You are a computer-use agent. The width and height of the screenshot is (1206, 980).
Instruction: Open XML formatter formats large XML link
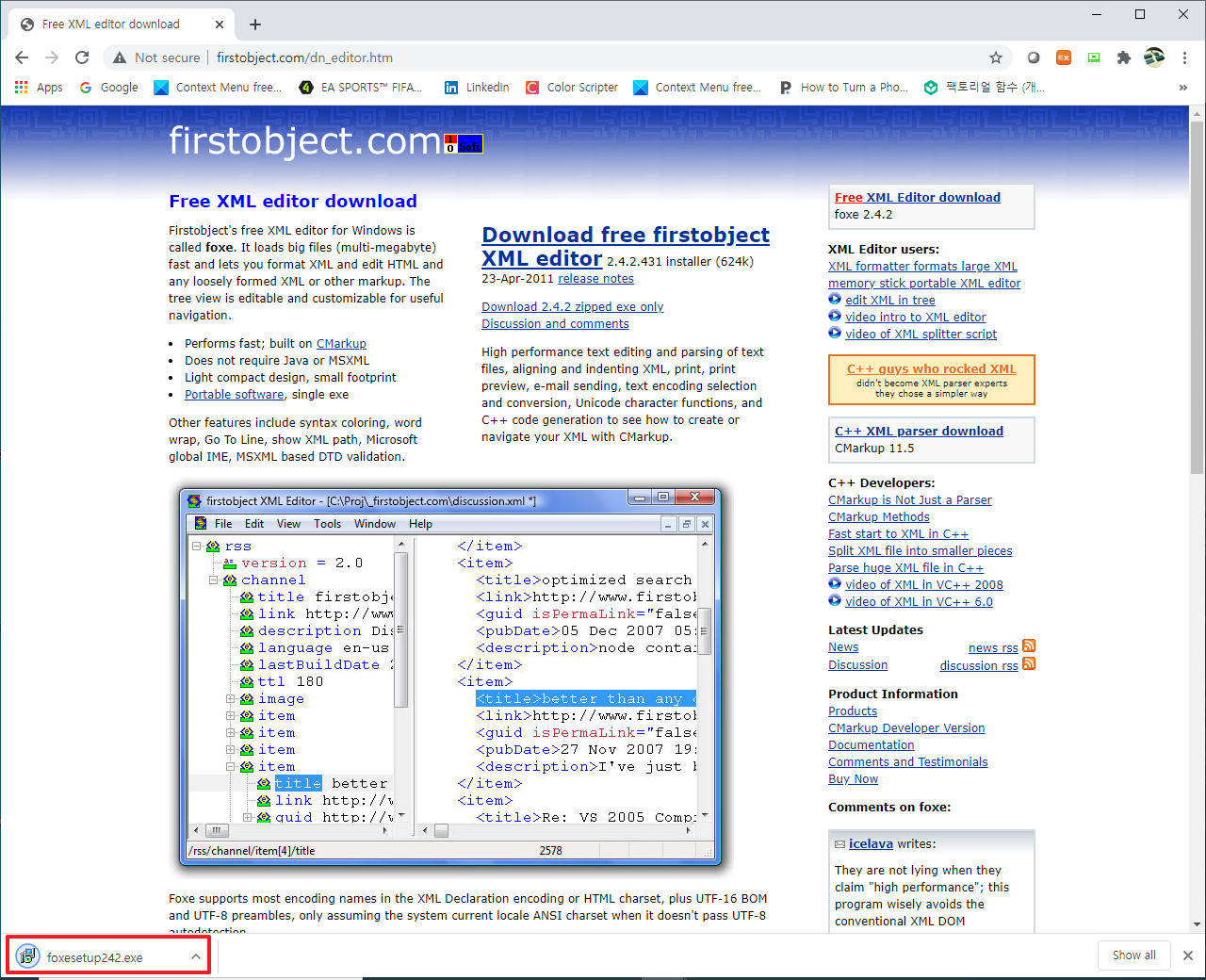pos(922,267)
